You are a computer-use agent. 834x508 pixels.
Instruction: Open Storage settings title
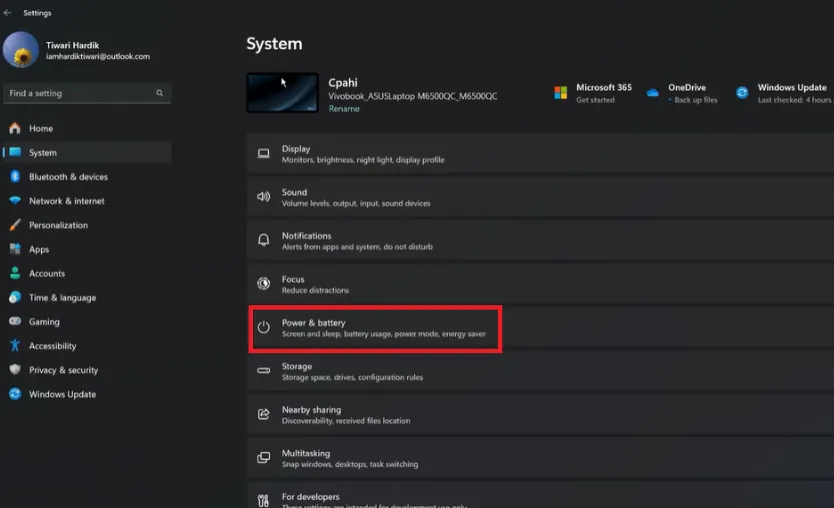297,367
